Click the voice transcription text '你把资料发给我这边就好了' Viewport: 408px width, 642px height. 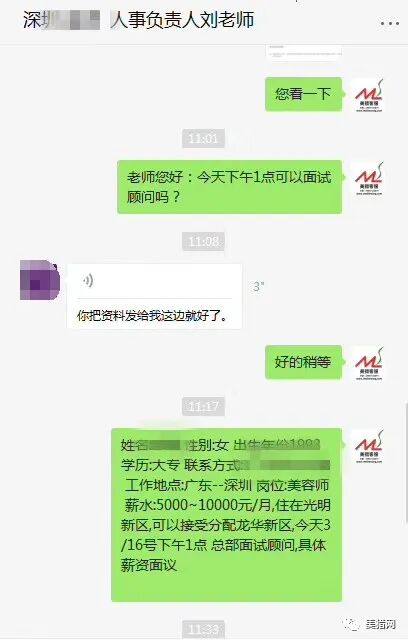[152, 315]
